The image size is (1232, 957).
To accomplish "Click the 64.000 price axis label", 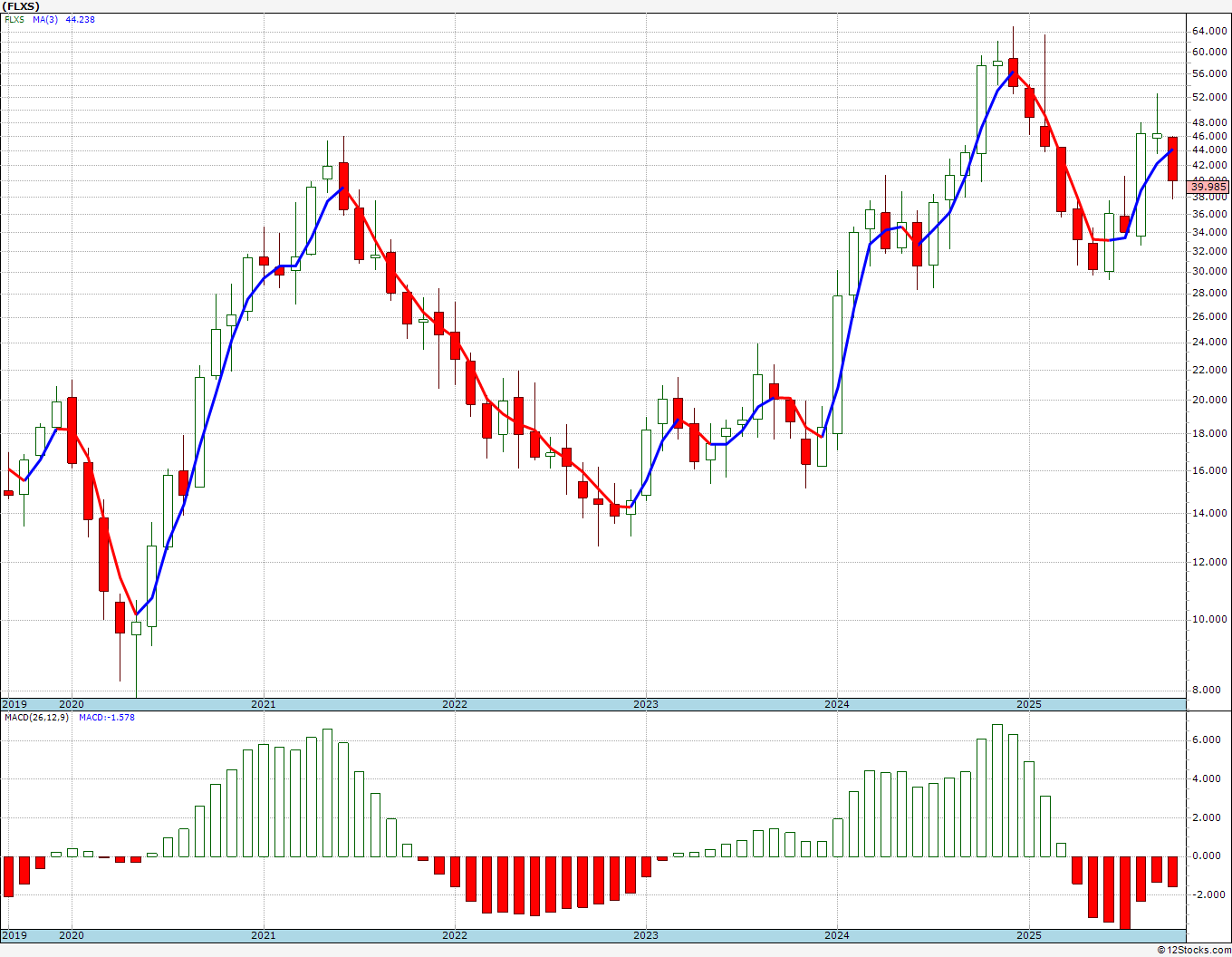I will (x=1209, y=31).
